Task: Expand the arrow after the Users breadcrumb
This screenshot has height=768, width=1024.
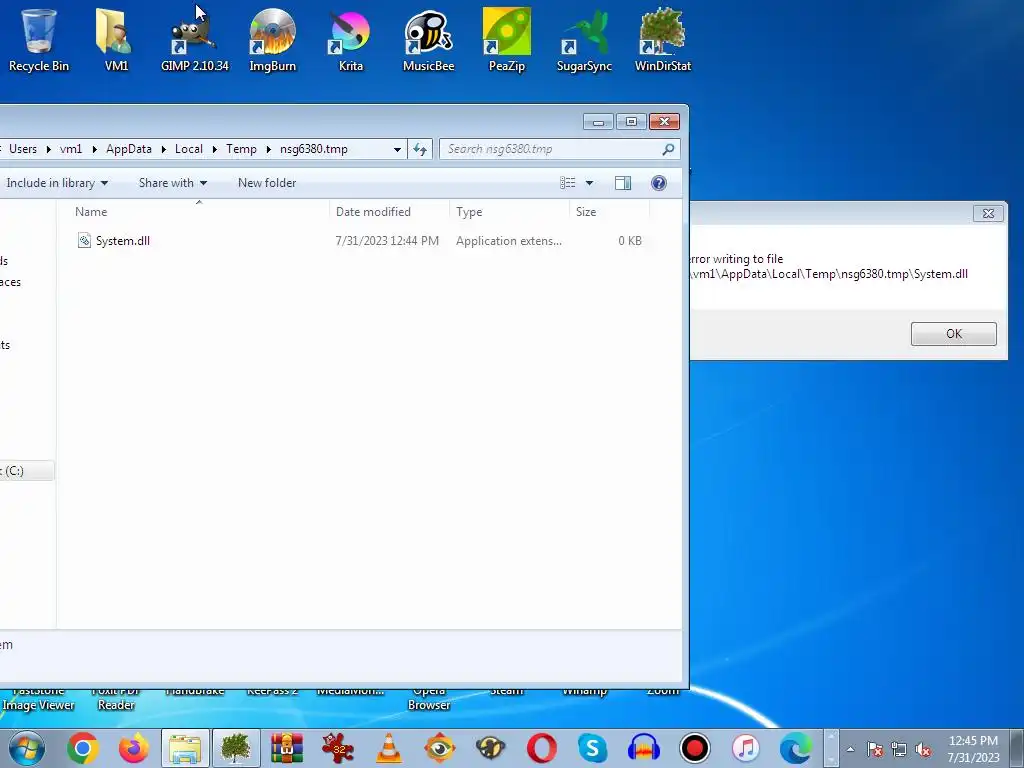Action: click(48, 149)
